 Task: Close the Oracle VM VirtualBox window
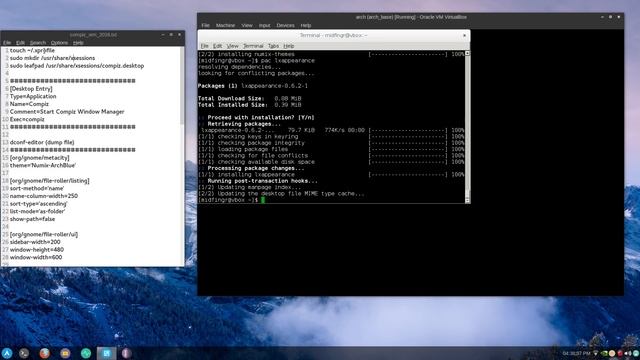click(x=619, y=17)
